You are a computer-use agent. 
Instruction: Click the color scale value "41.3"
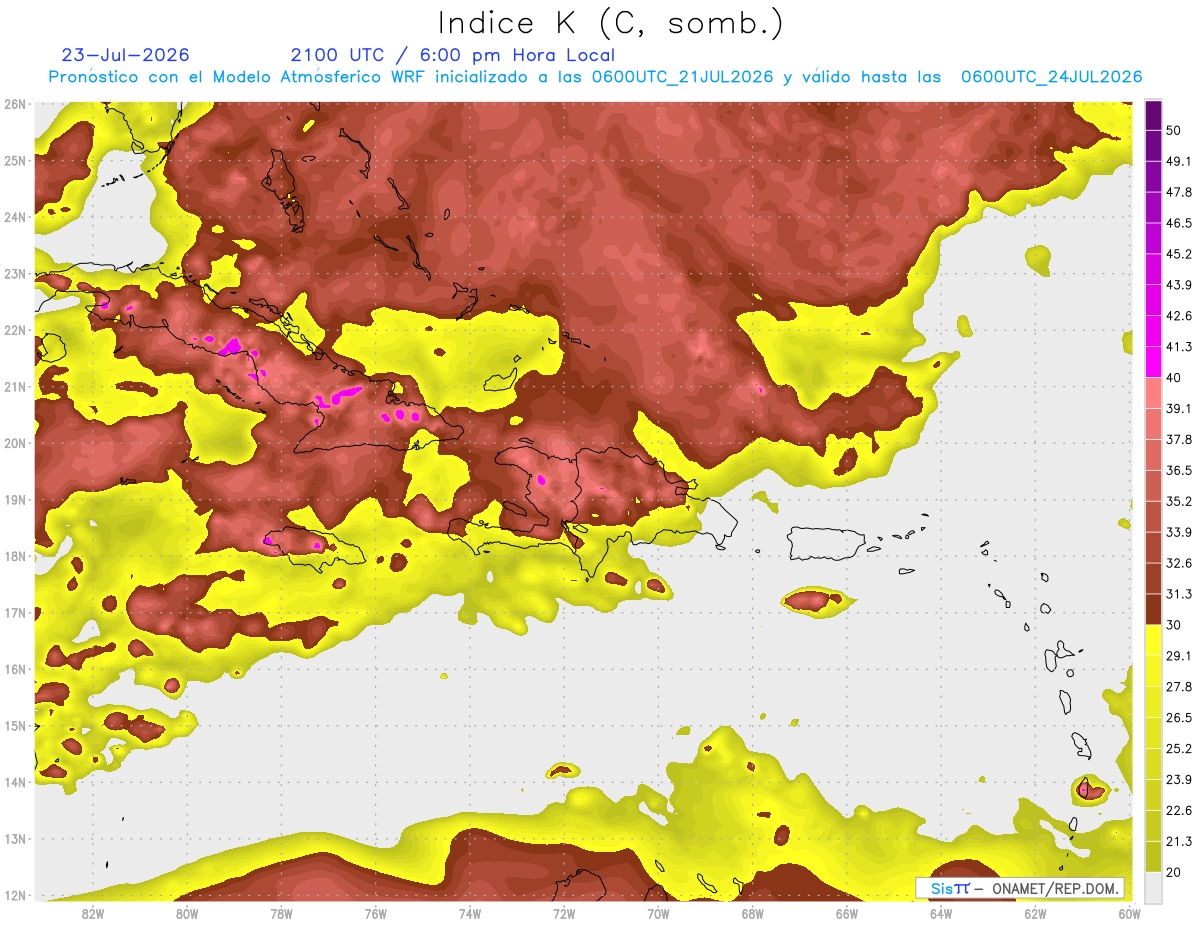[1179, 347]
